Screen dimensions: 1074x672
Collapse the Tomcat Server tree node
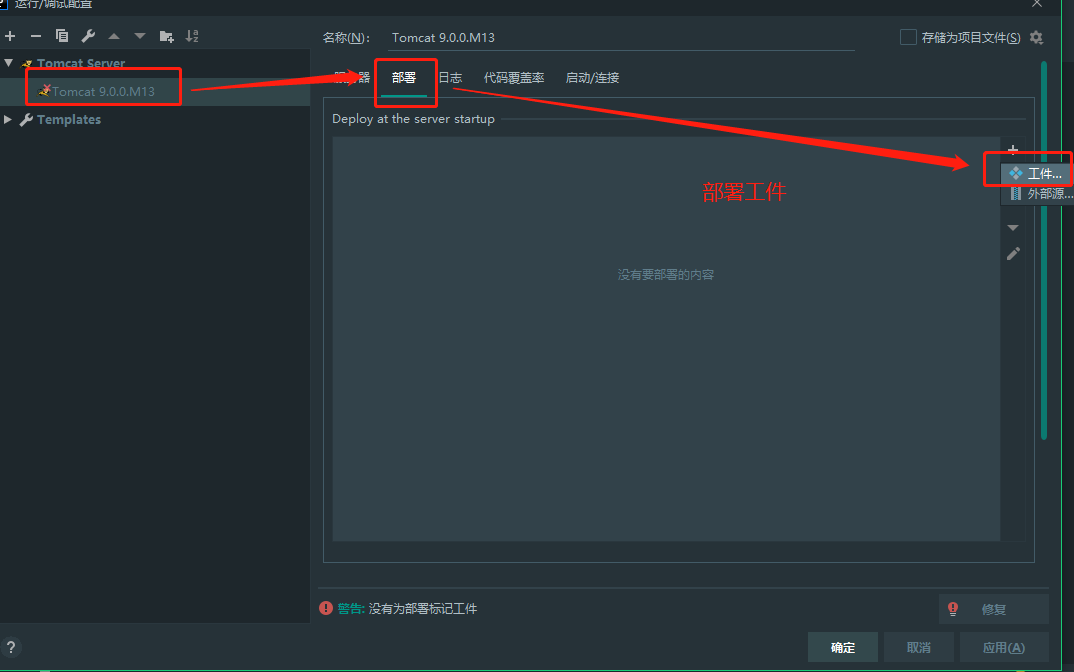8,63
